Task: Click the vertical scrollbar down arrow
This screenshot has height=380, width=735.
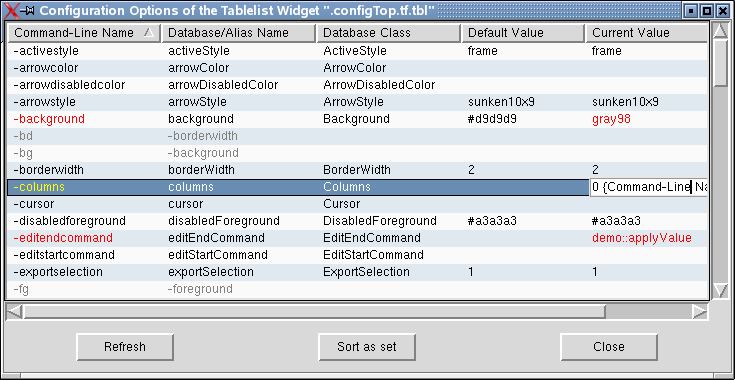Action: click(720, 290)
